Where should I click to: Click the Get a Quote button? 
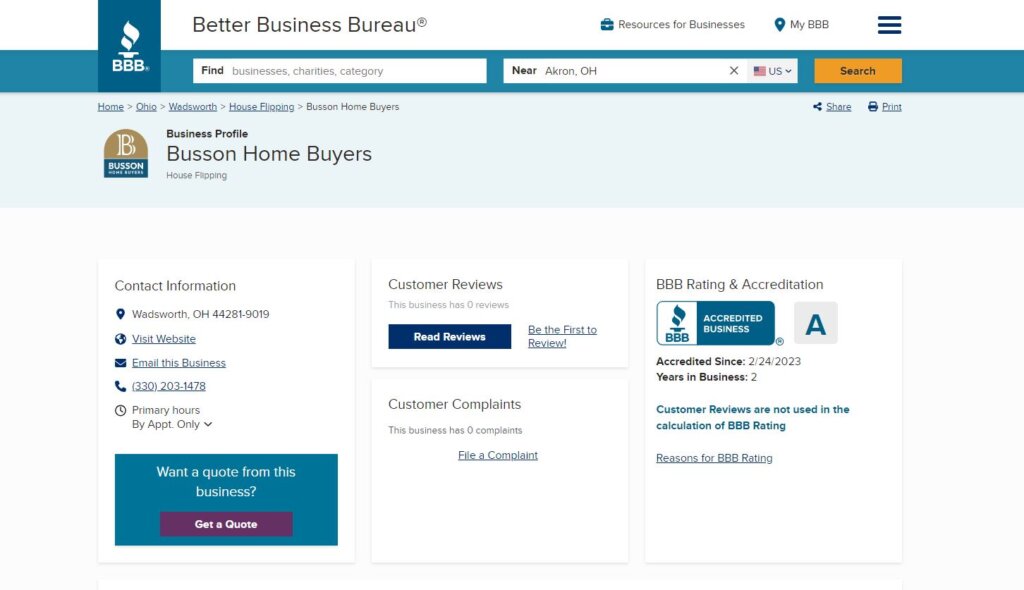[226, 524]
